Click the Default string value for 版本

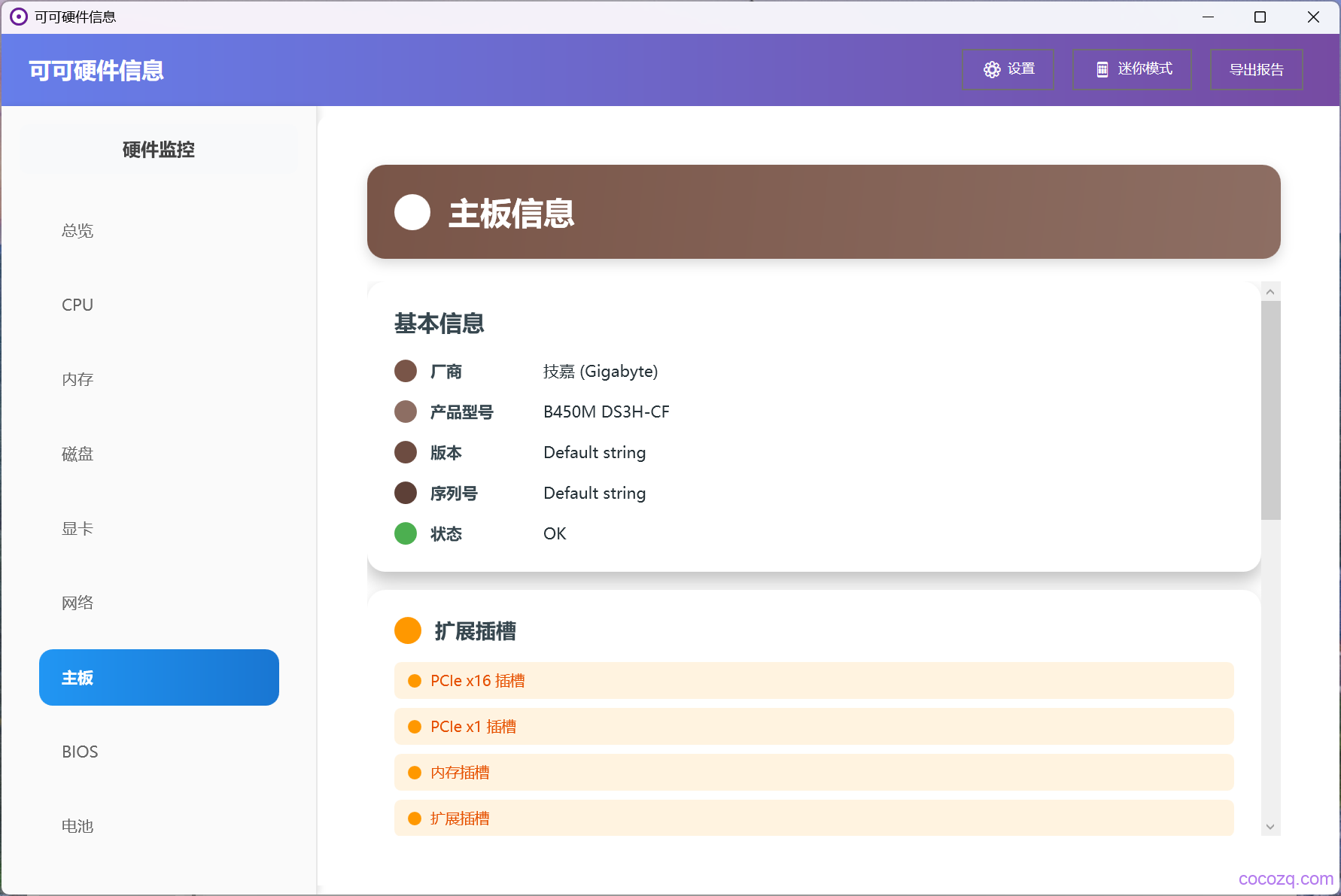[x=594, y=453]
